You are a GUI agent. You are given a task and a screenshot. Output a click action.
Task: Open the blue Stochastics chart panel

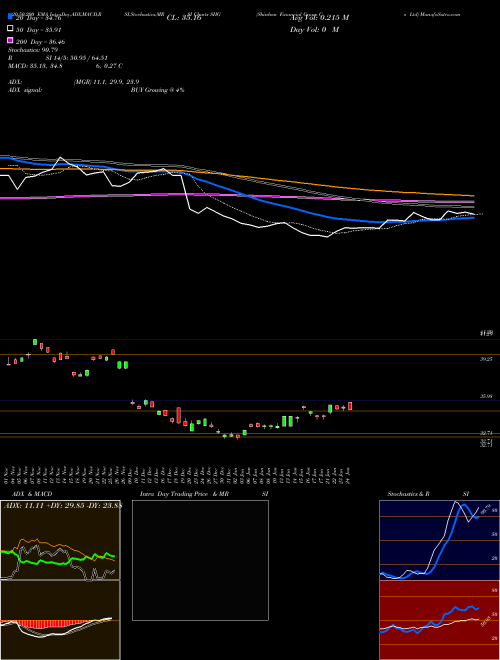coord(439,540)
